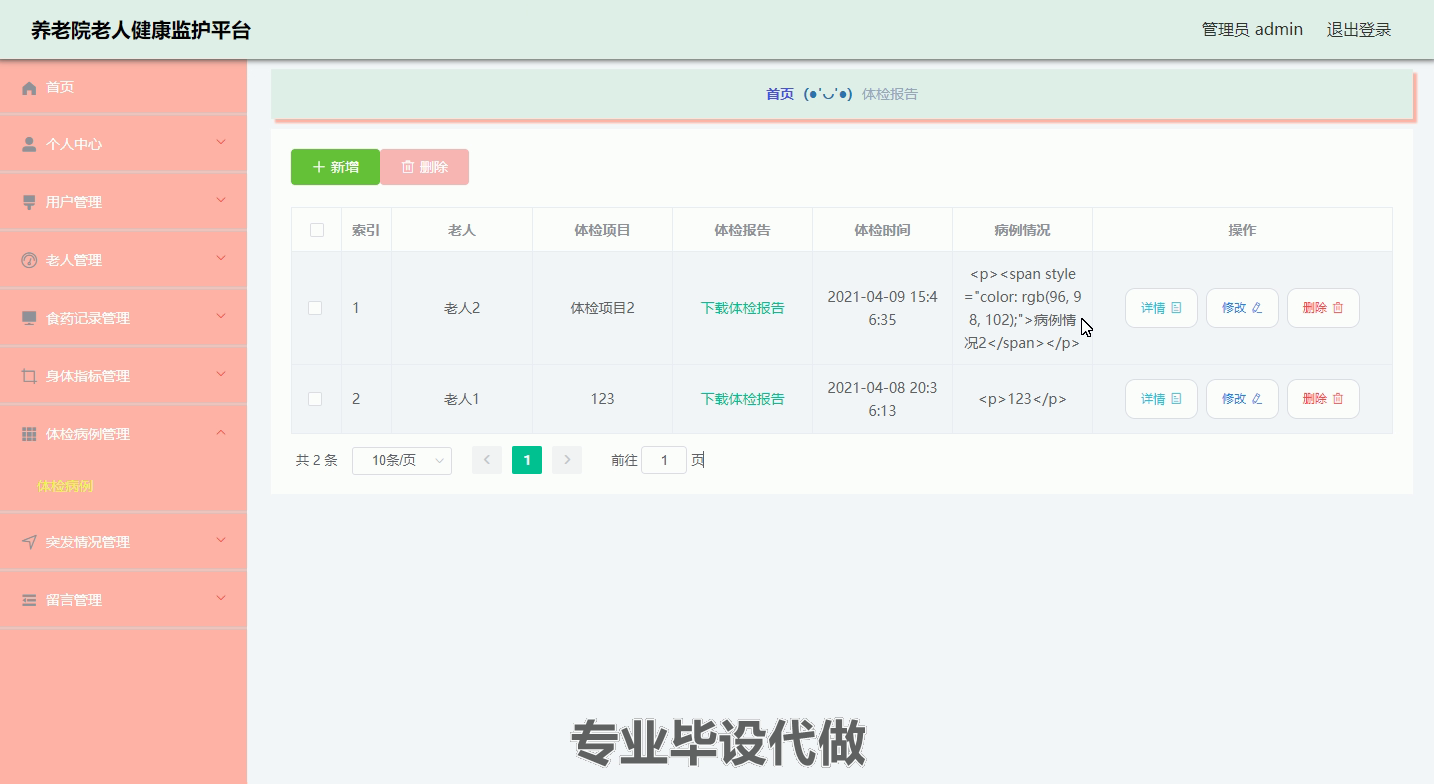Expand the 个人中心 menu chevron
This screenshot has height=784, width=1434.
[221, 143]
